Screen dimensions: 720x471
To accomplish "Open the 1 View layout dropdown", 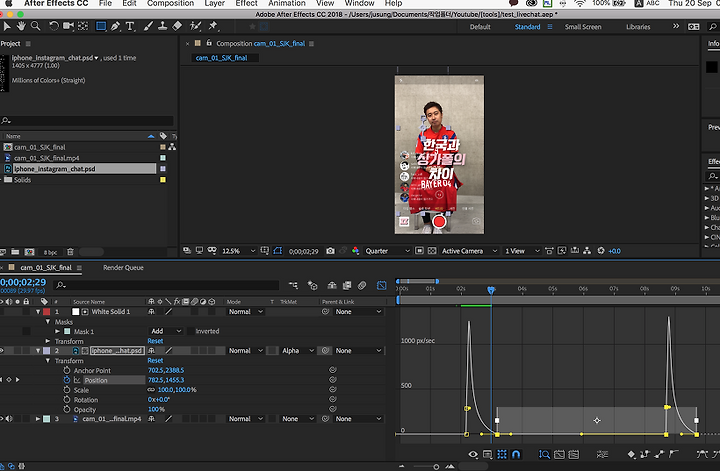I will [523, 251].
